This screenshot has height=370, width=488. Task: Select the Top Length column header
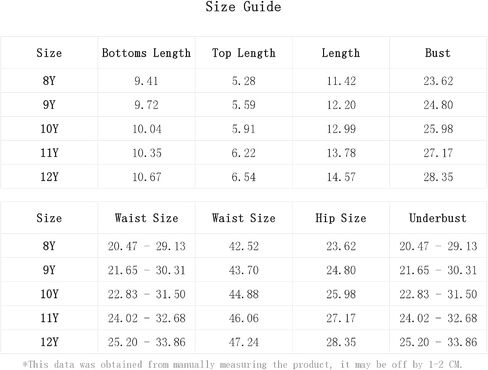click(x=244, y=53)
